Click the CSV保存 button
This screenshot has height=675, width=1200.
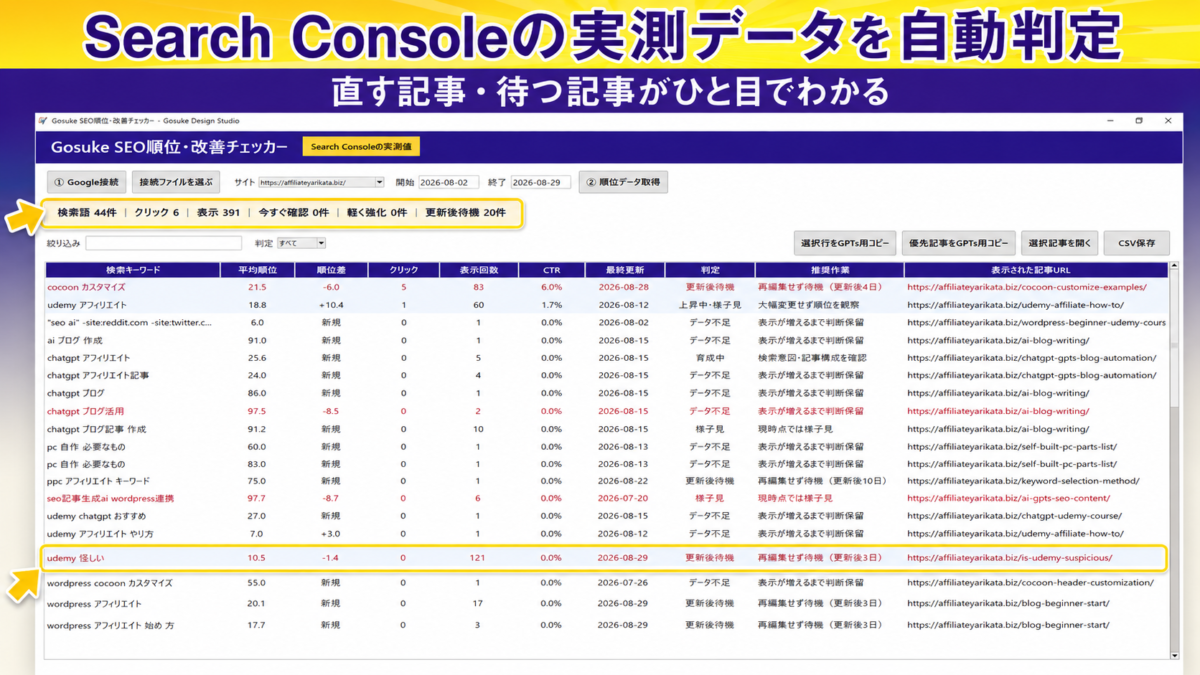point(1136,243)
